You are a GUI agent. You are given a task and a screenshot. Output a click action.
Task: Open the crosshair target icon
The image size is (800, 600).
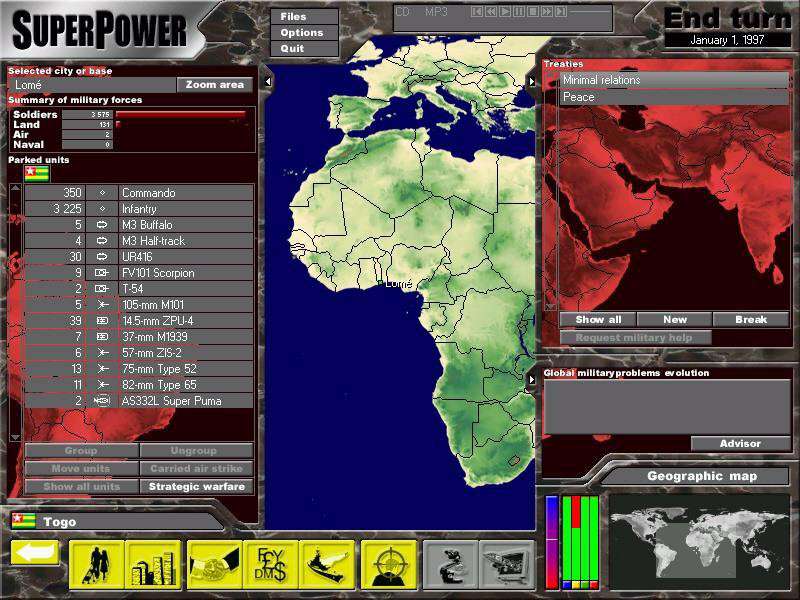click(x=389, y=565)
